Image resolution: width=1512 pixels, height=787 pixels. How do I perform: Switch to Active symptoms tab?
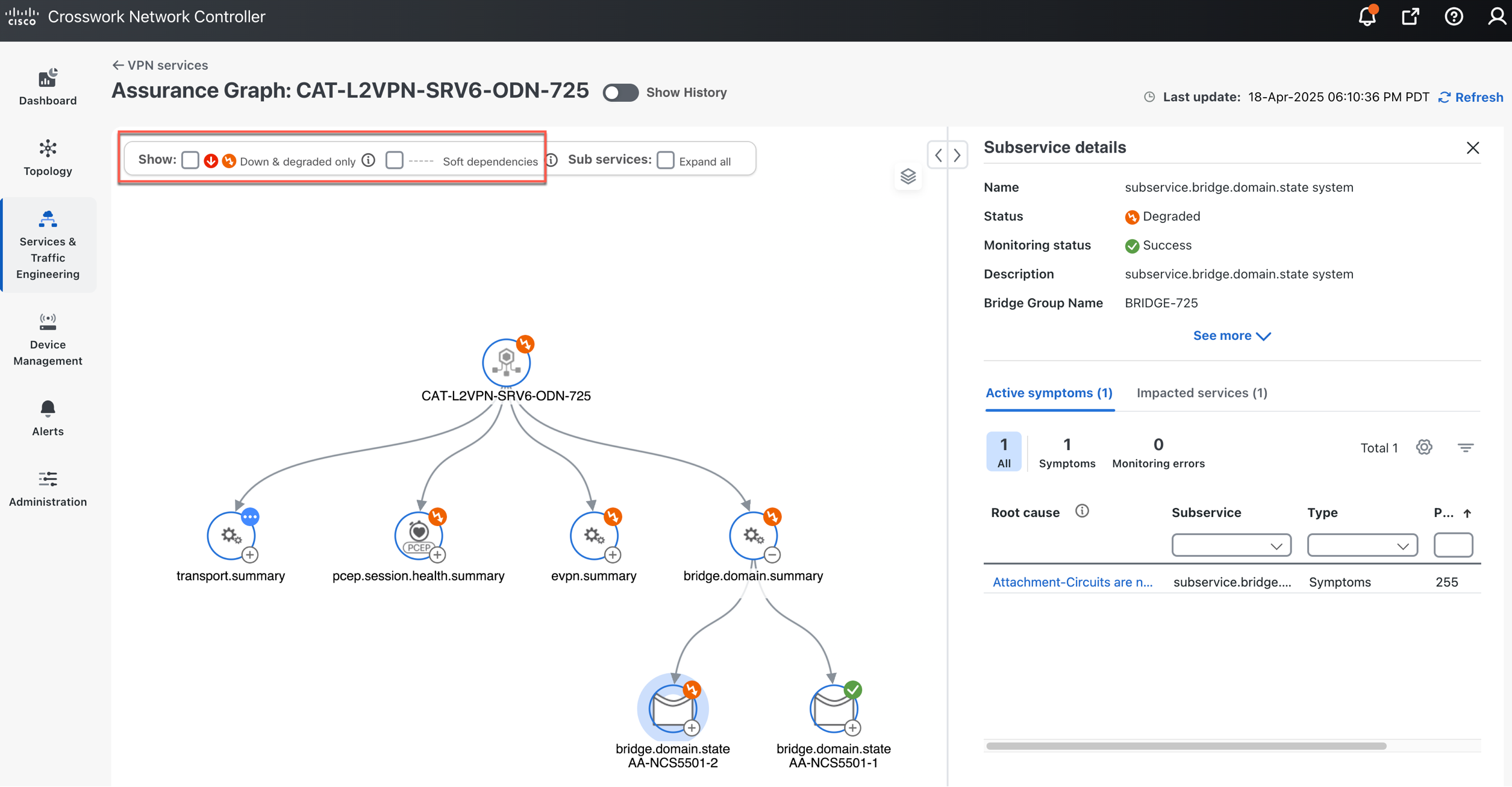point(1049,393)
